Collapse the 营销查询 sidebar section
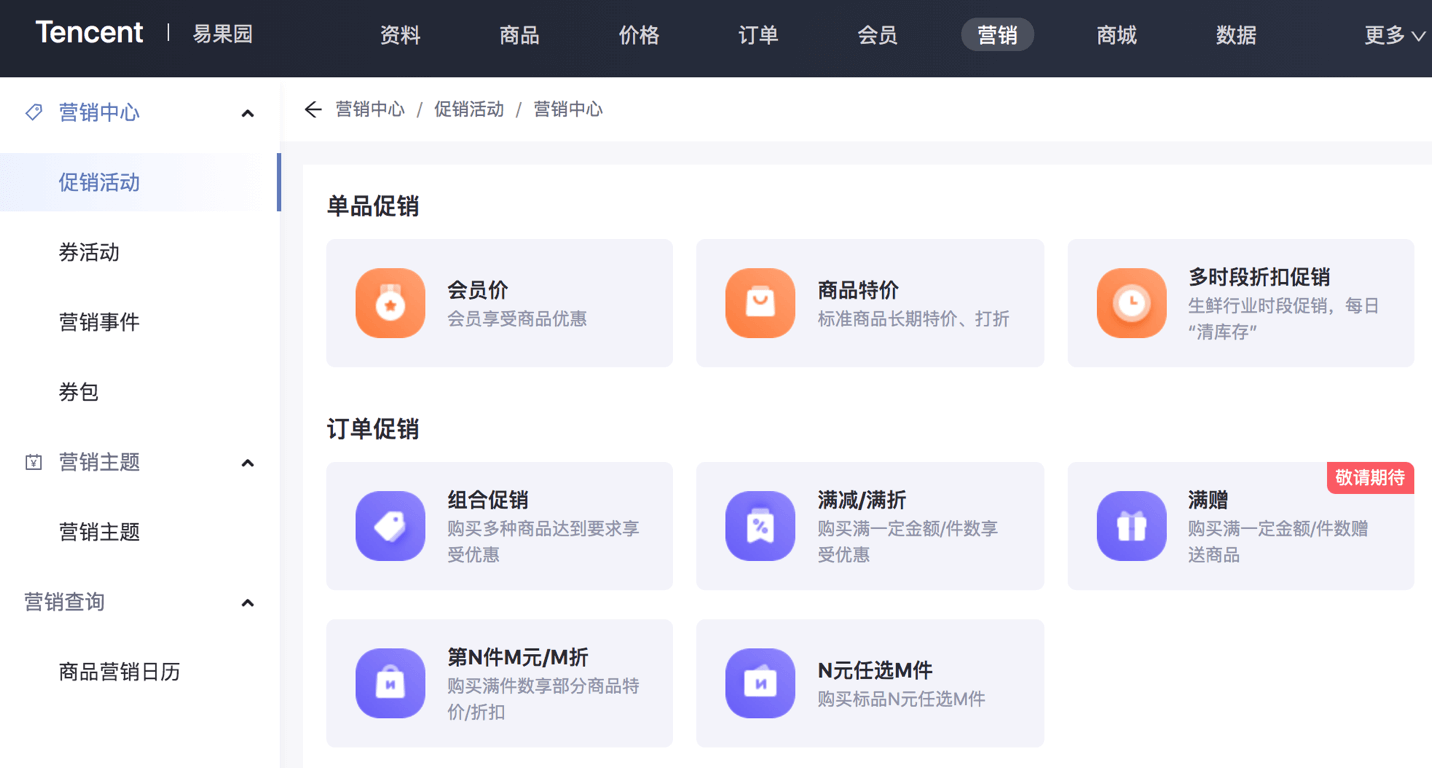The height and width of the screenshot is (768, 1432). coord(247,603)
